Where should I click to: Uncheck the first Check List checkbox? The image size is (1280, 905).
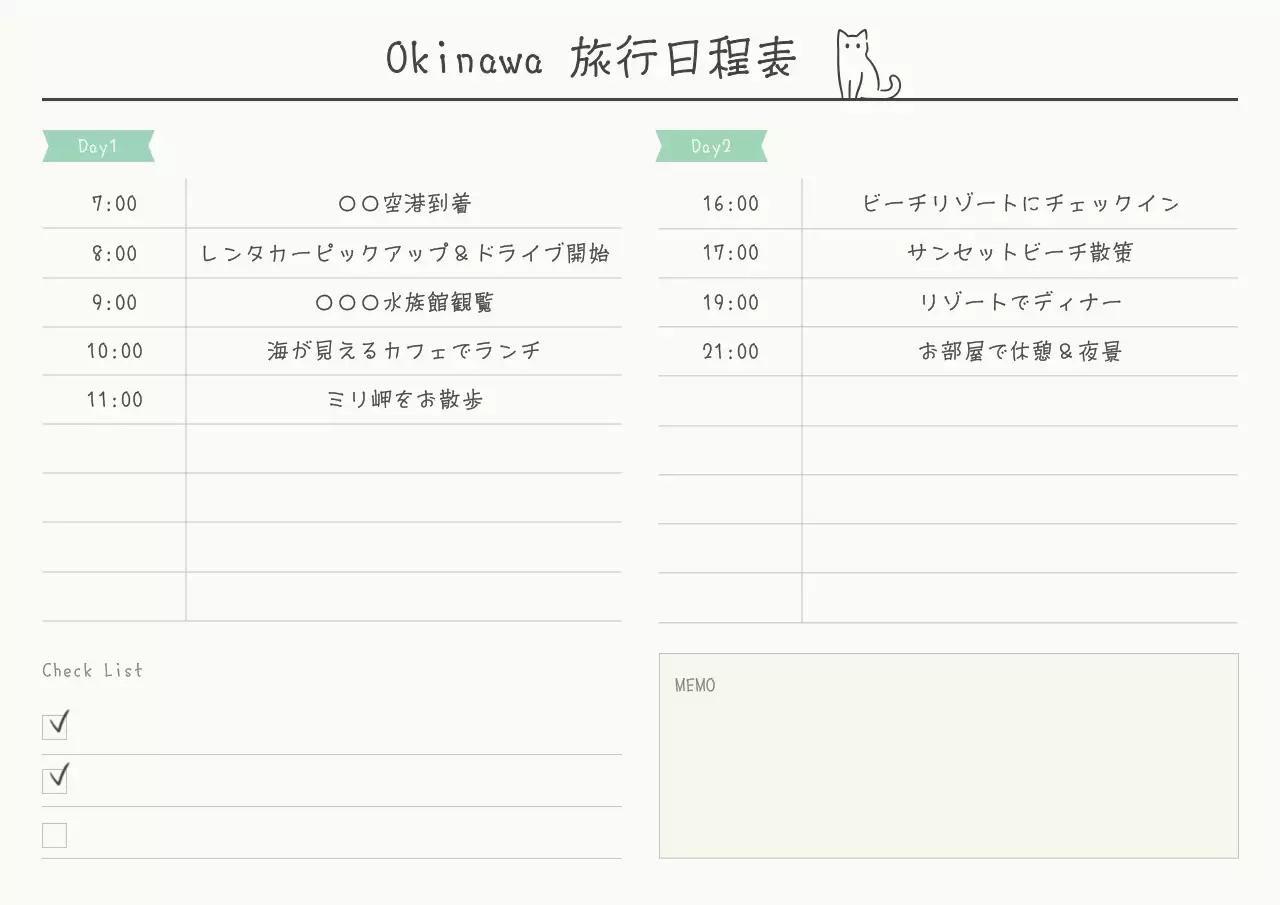54,725
